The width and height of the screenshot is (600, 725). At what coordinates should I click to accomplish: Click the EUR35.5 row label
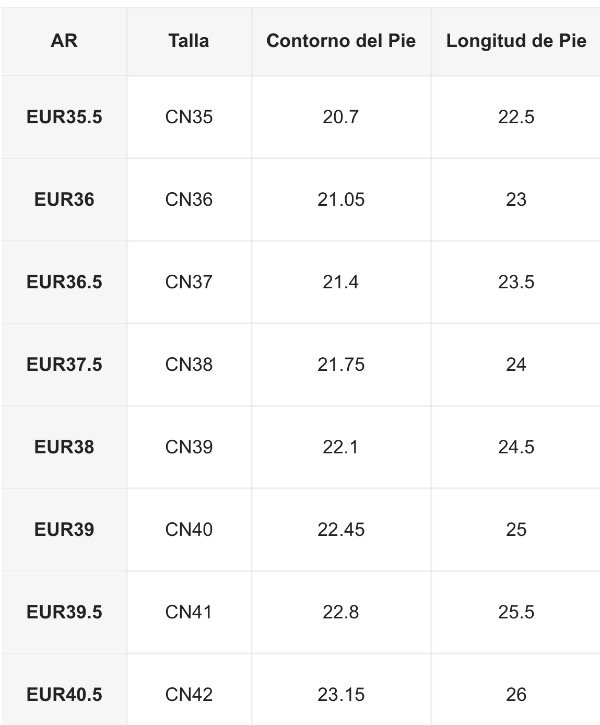(x=64, y=117)
